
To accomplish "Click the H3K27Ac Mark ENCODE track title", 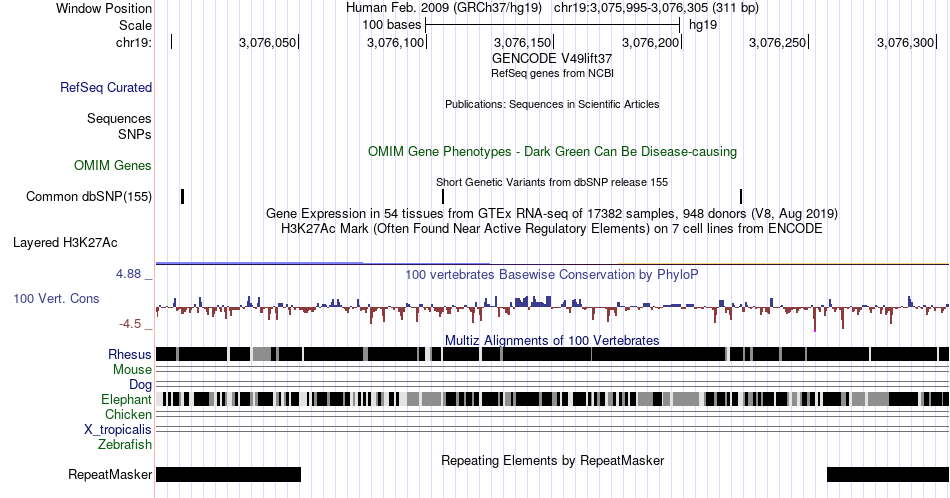I will coord(552,228).
